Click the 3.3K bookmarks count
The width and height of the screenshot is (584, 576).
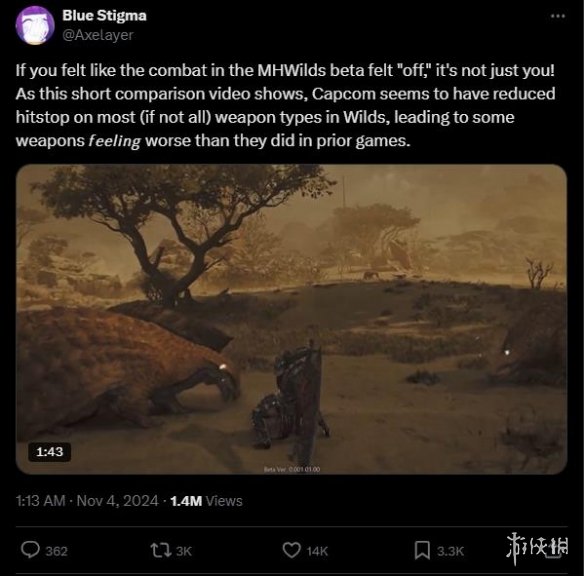click(450, 551)
